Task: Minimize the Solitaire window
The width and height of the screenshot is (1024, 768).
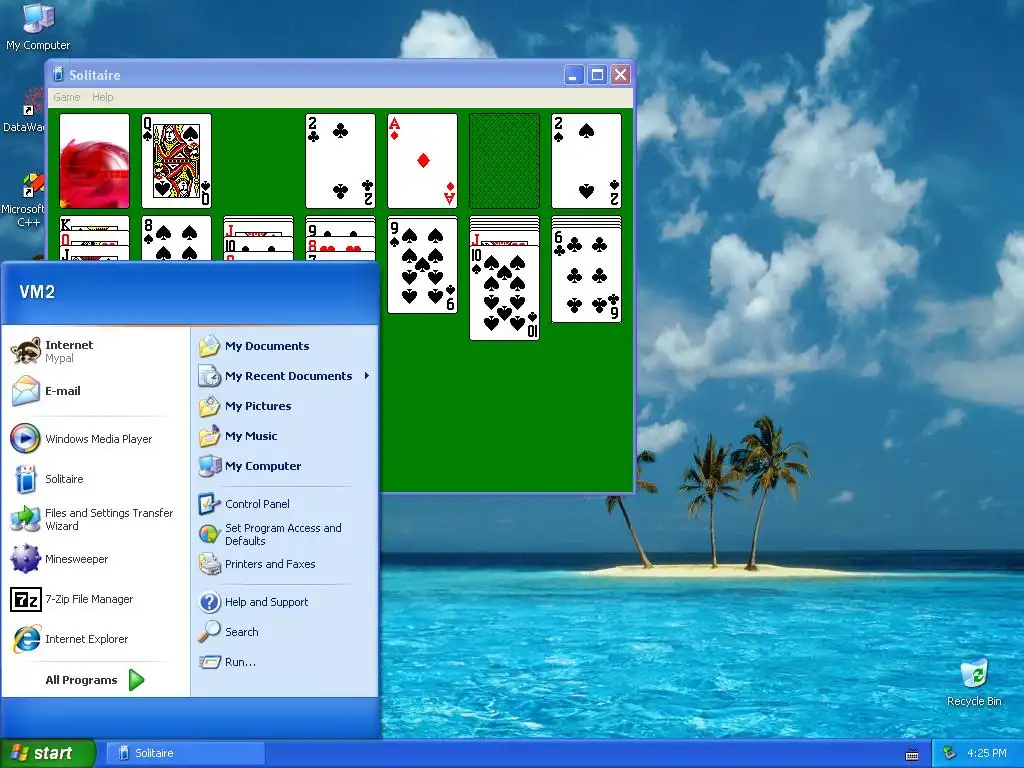Action: (x=573, y=75)
